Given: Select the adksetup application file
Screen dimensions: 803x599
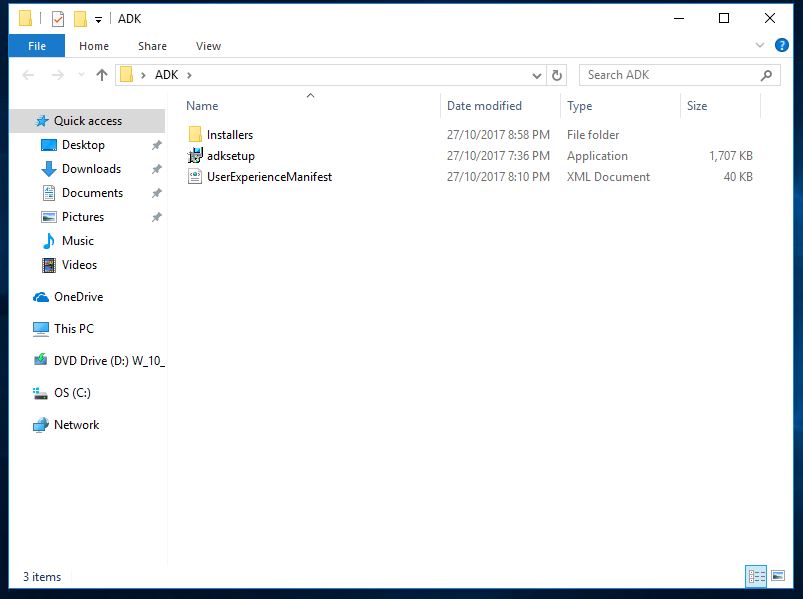Looking at the screenshot, I should click(x=230, y=156).
